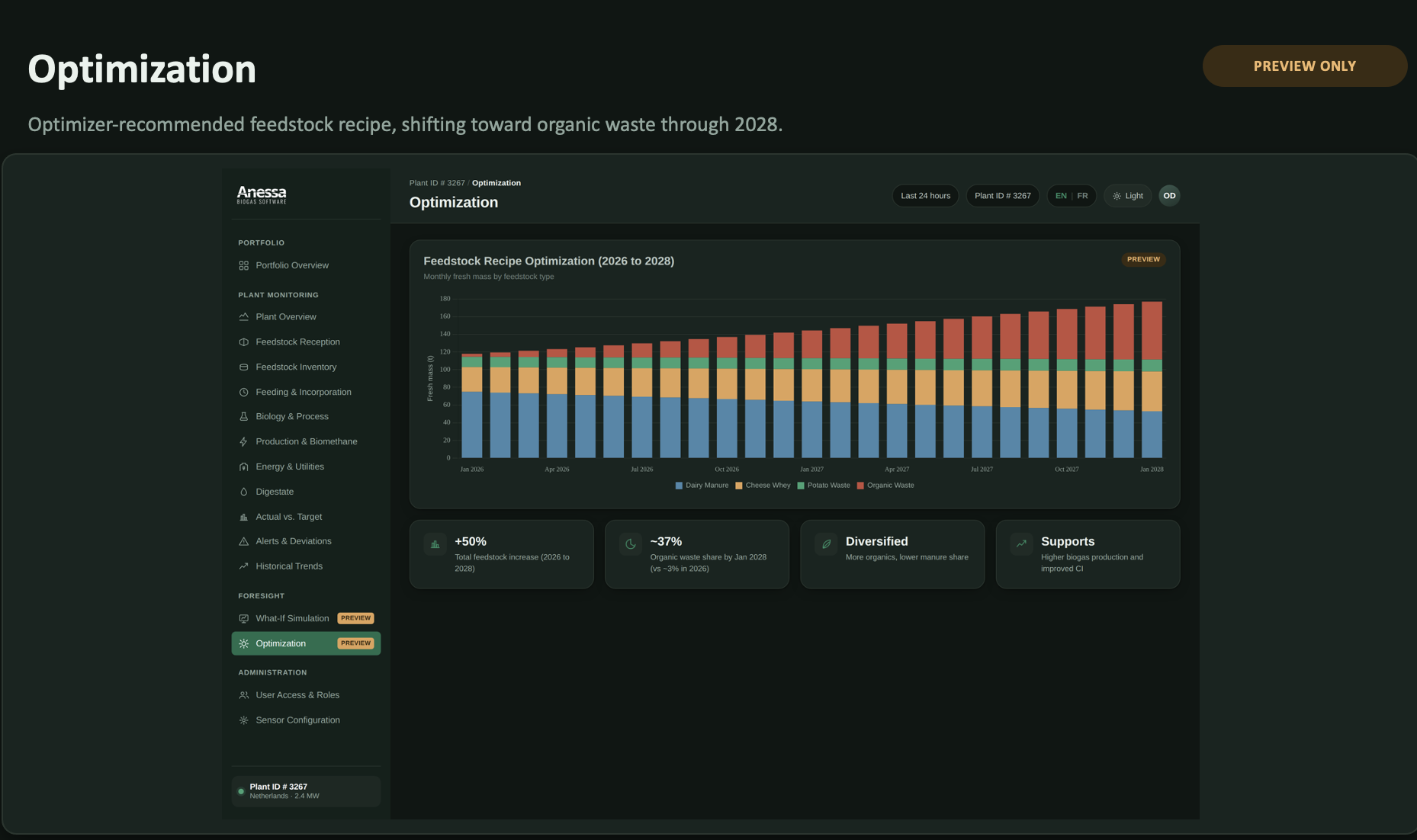Switch language to FR
The image size is (1417, 840).
1082,196
